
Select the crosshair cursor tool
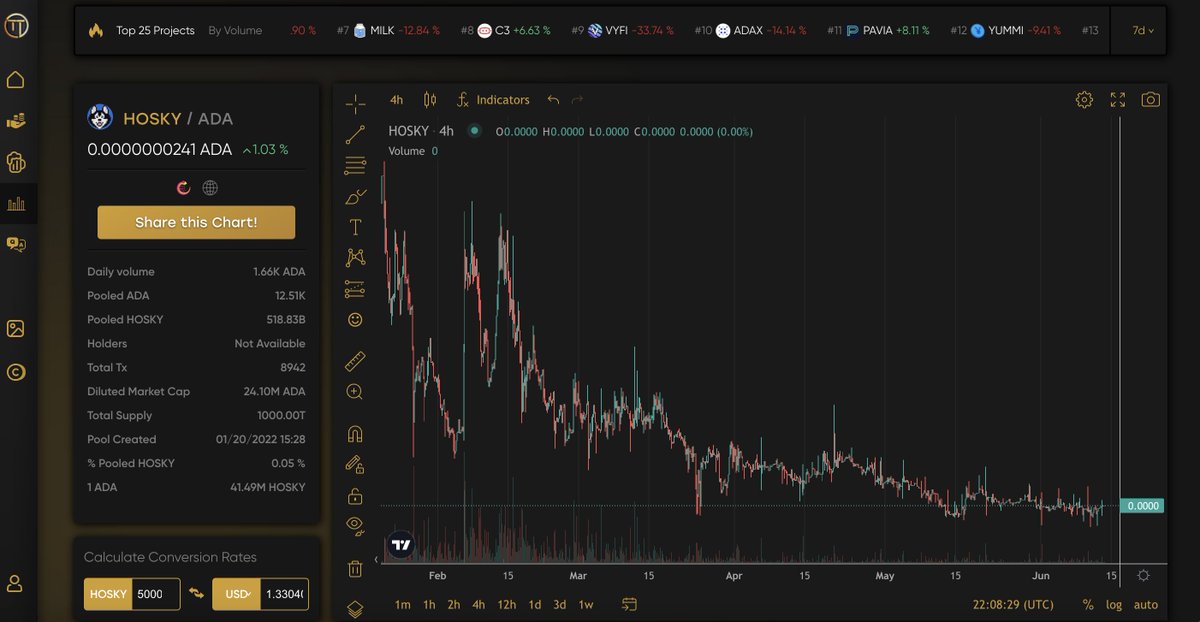(x=355, y=104)
